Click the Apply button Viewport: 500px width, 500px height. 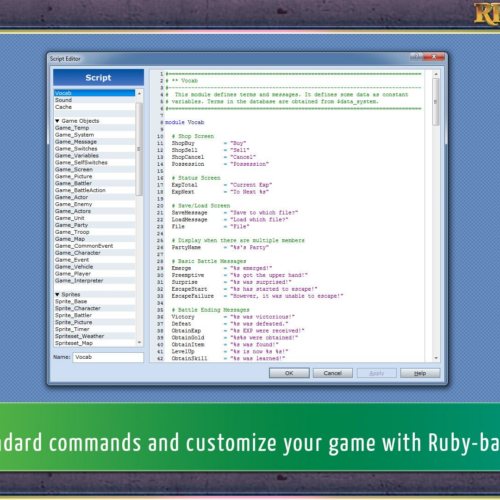[x=377, y=373]
